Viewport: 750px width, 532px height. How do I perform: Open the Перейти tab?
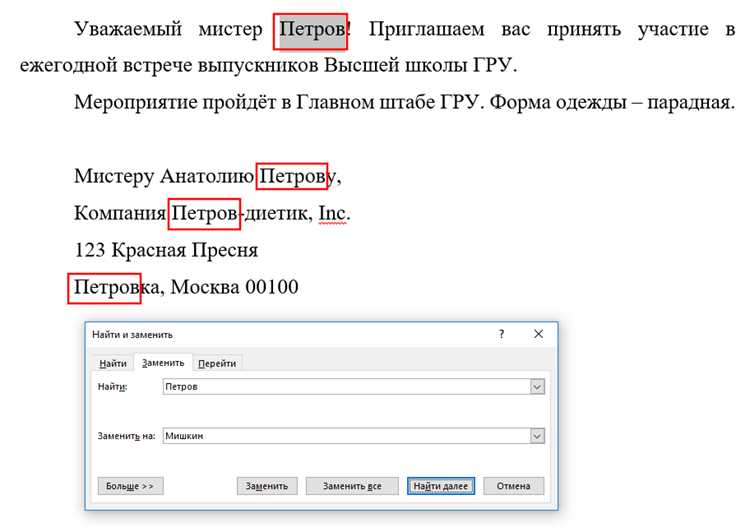tap(217, 363)
